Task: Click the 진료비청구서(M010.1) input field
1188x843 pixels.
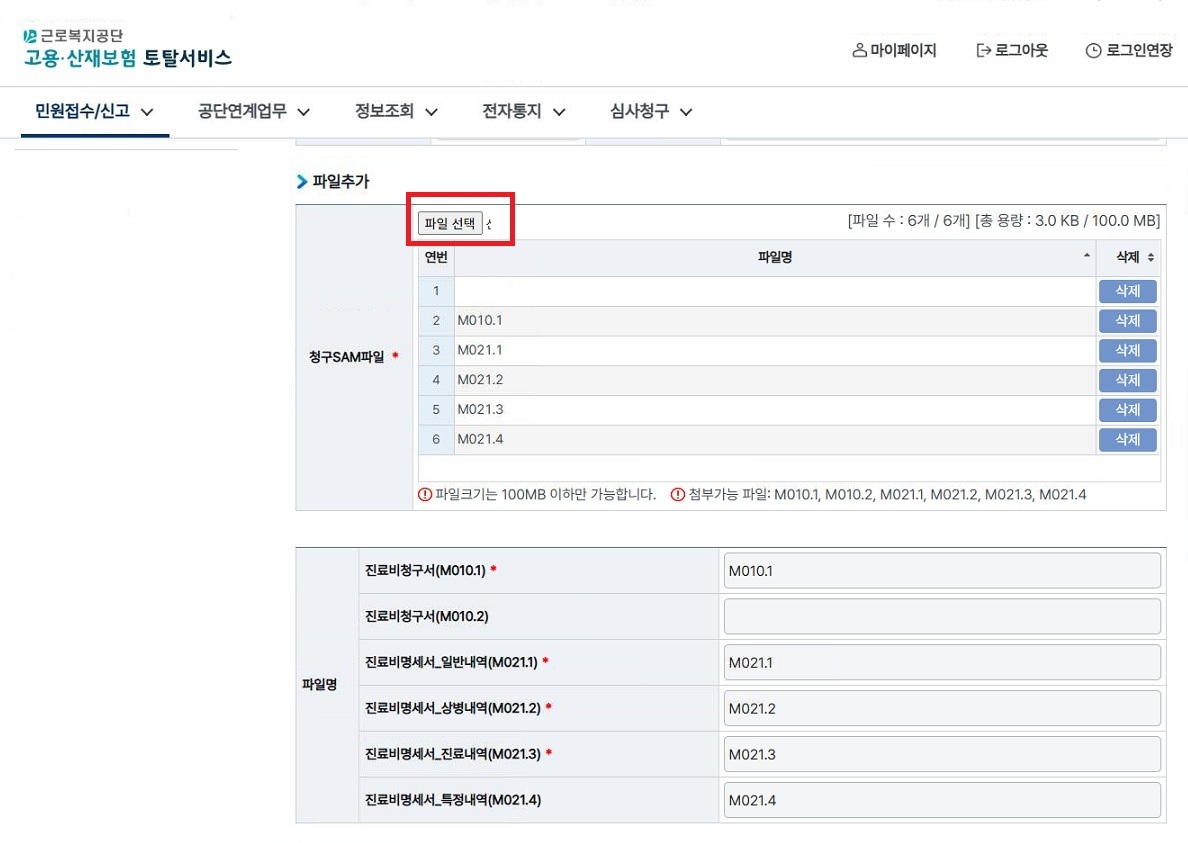Action: [x=941, y=571]
